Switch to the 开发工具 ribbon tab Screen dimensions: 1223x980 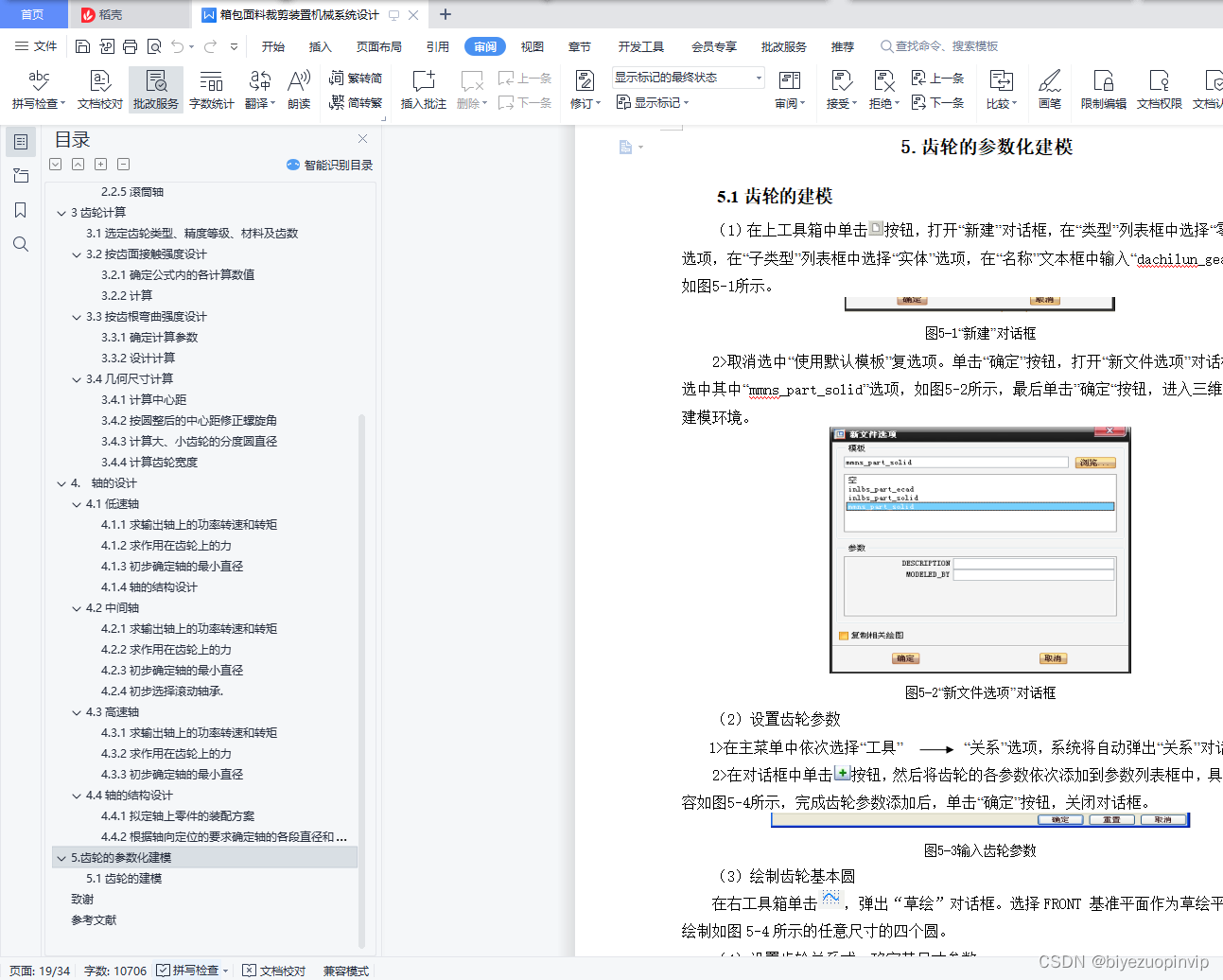641,46
